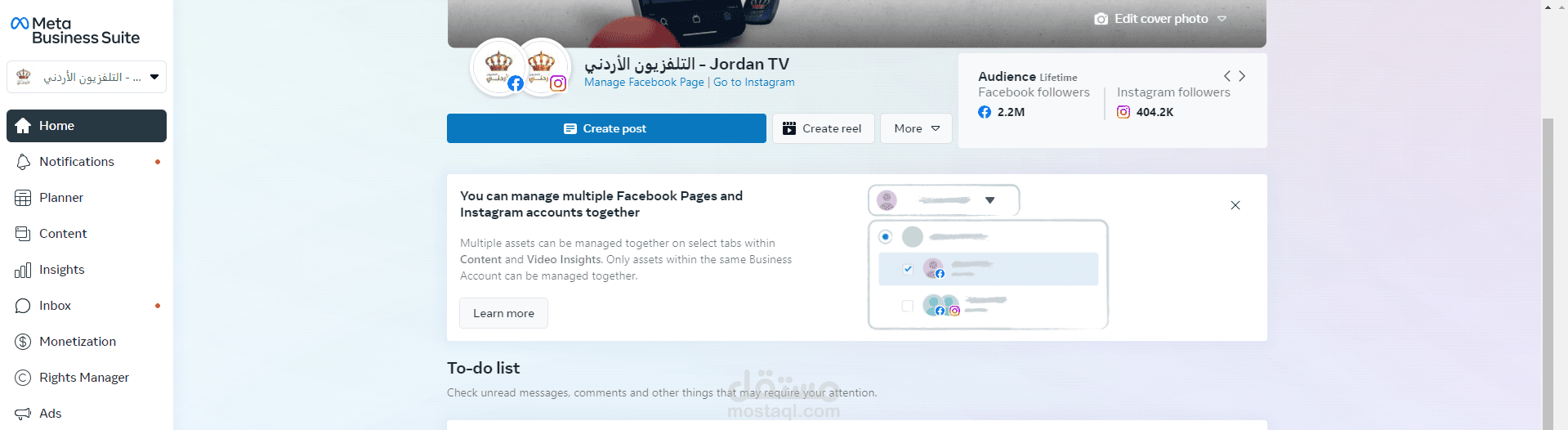Click the Facebook icon beside 2.2M
Image resolution: width=1568 pixels, height=430 pixels.
pos(985,112)
